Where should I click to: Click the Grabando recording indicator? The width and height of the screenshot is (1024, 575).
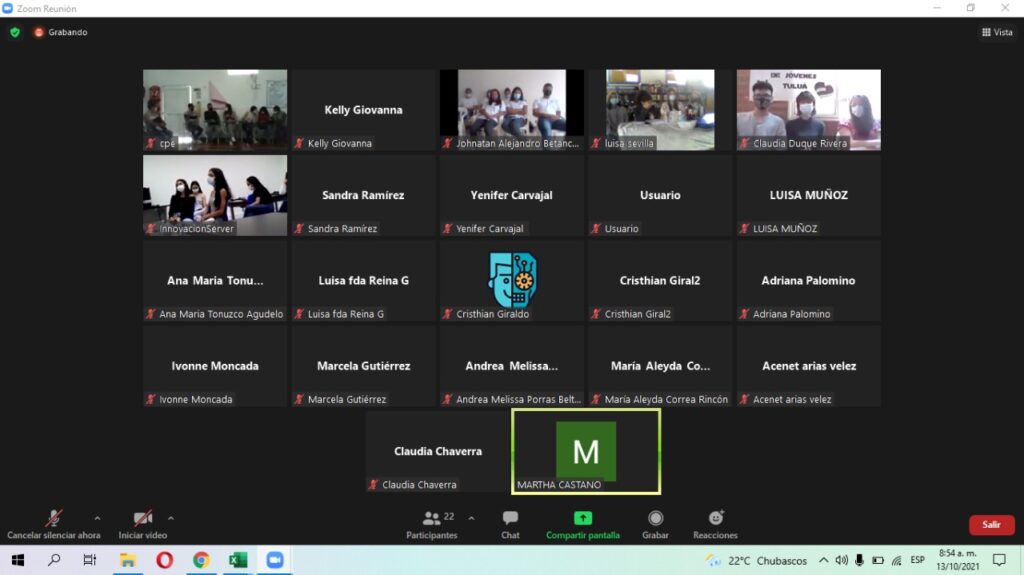click(61, 32)
